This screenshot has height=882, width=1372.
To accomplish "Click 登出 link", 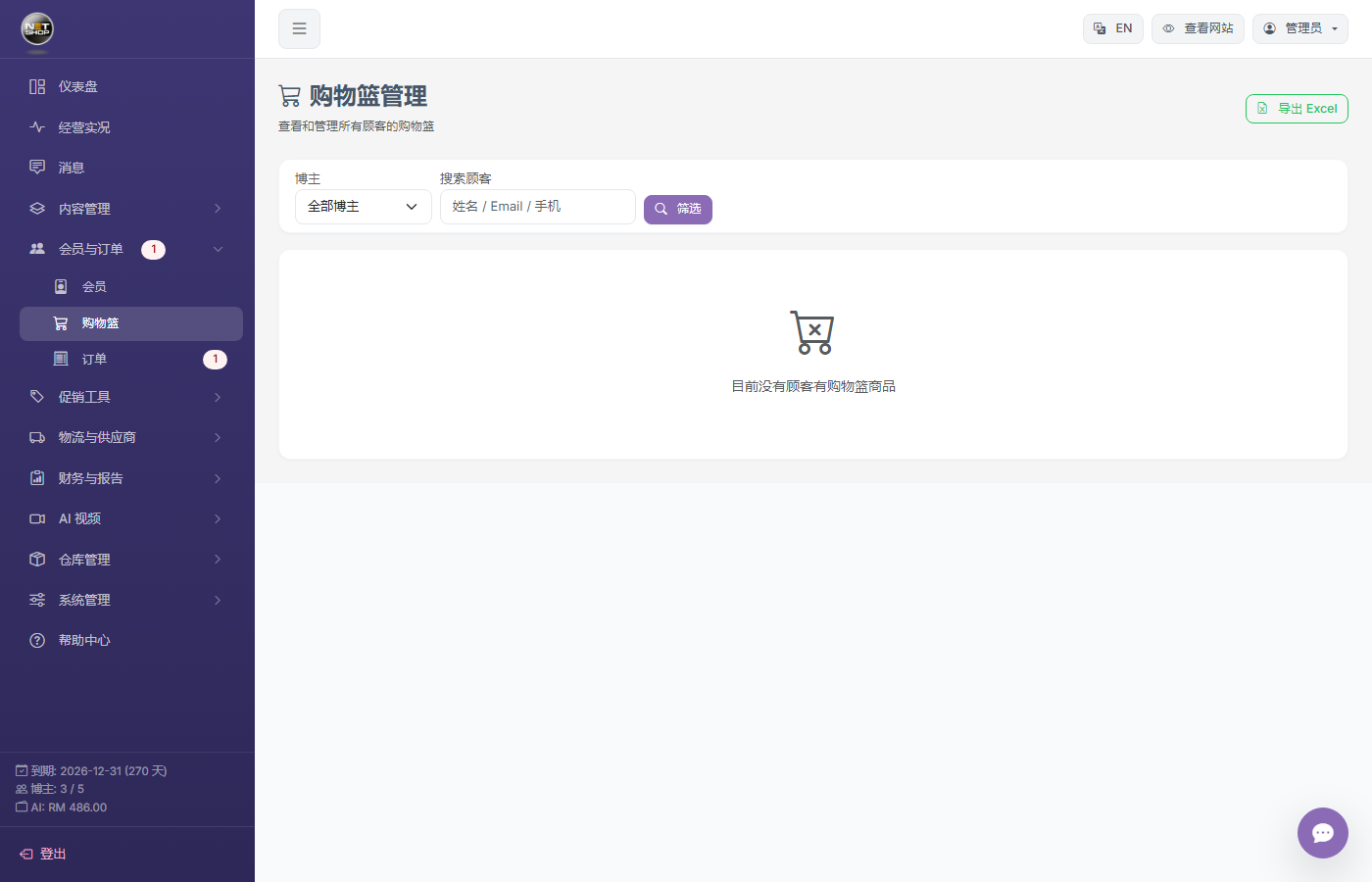I will tap(43, 855).
